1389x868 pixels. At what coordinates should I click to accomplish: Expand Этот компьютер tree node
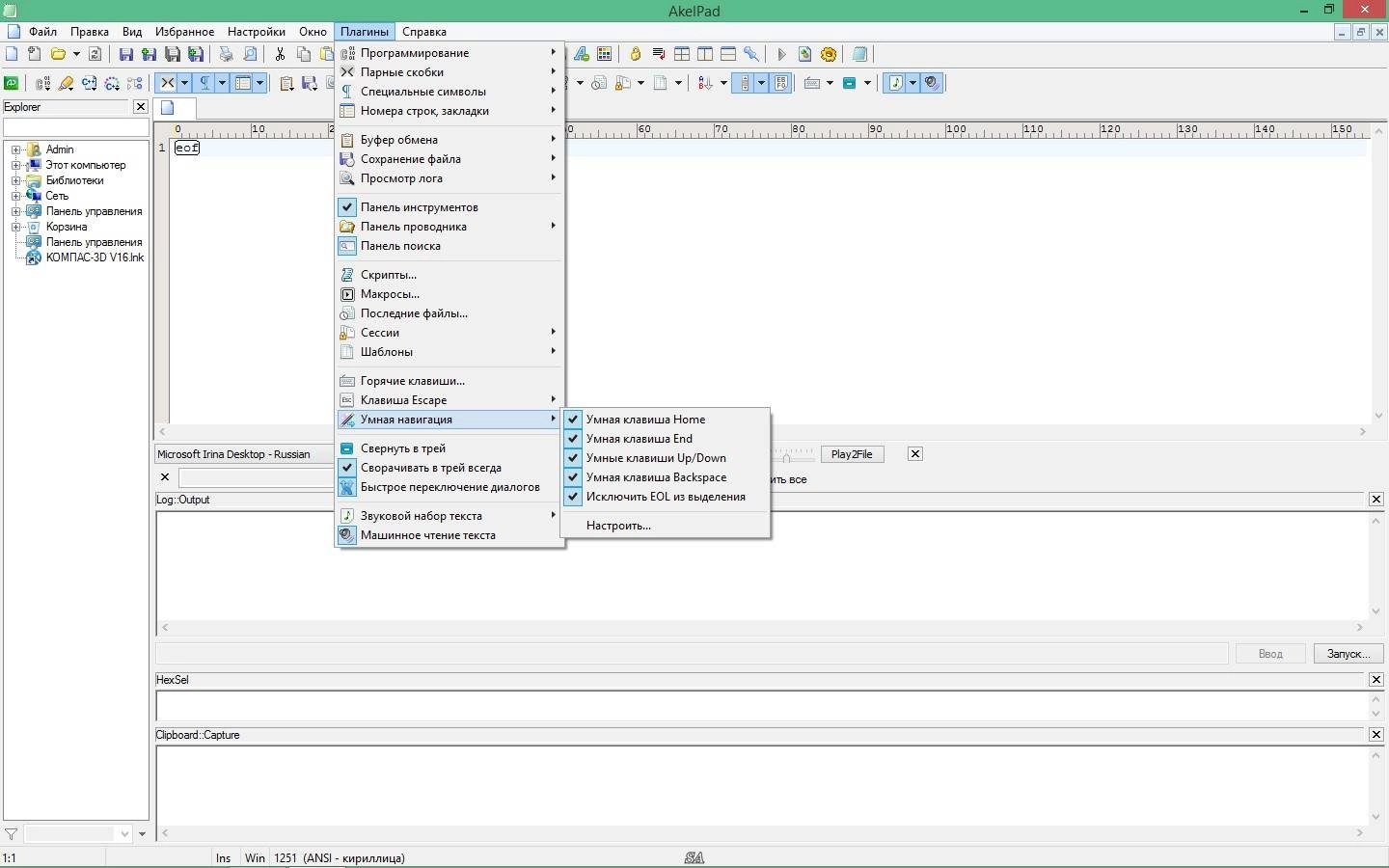coord(16,165)
